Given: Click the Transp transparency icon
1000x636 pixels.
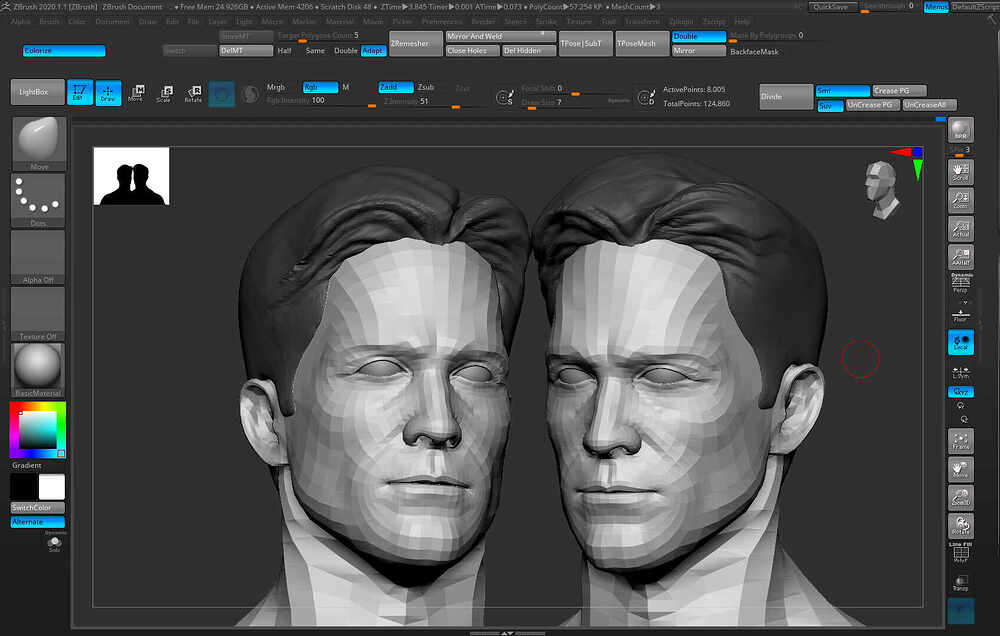Looking at the screenshot, I should (x=960, y=583).
